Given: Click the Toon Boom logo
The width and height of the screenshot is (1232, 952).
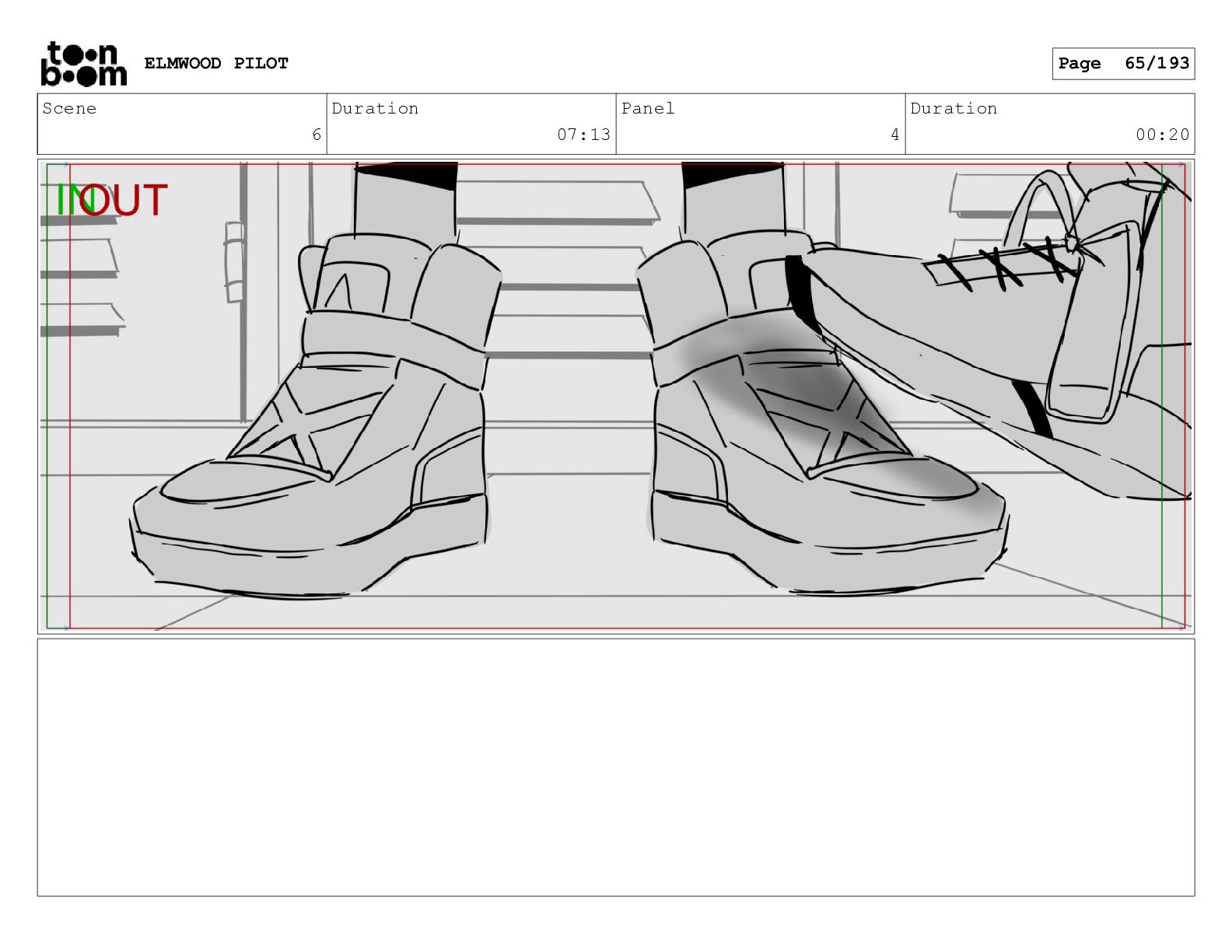Looking at the screenshot, I should point(83,63).
